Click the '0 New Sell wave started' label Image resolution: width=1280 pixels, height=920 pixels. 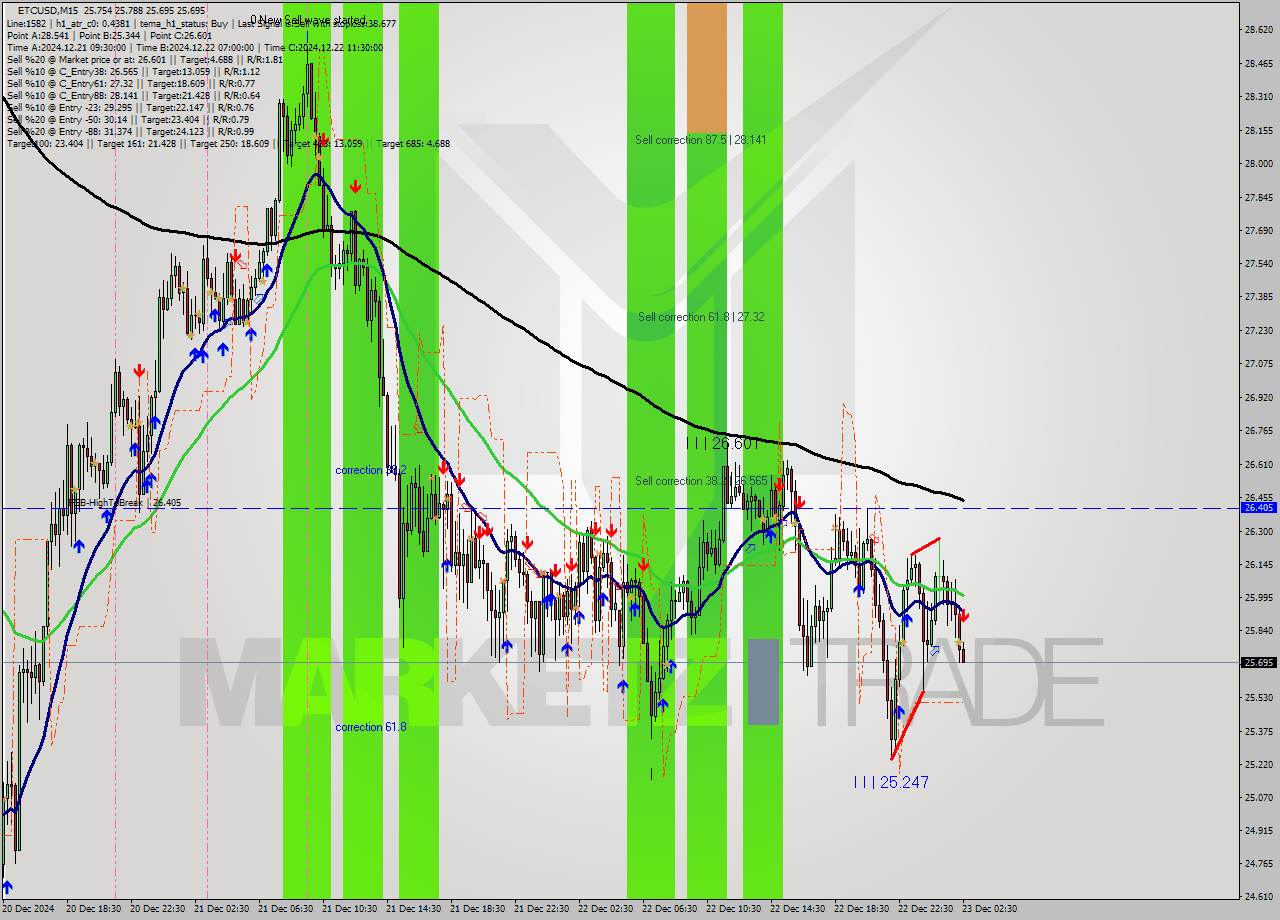tap(308, 19)
